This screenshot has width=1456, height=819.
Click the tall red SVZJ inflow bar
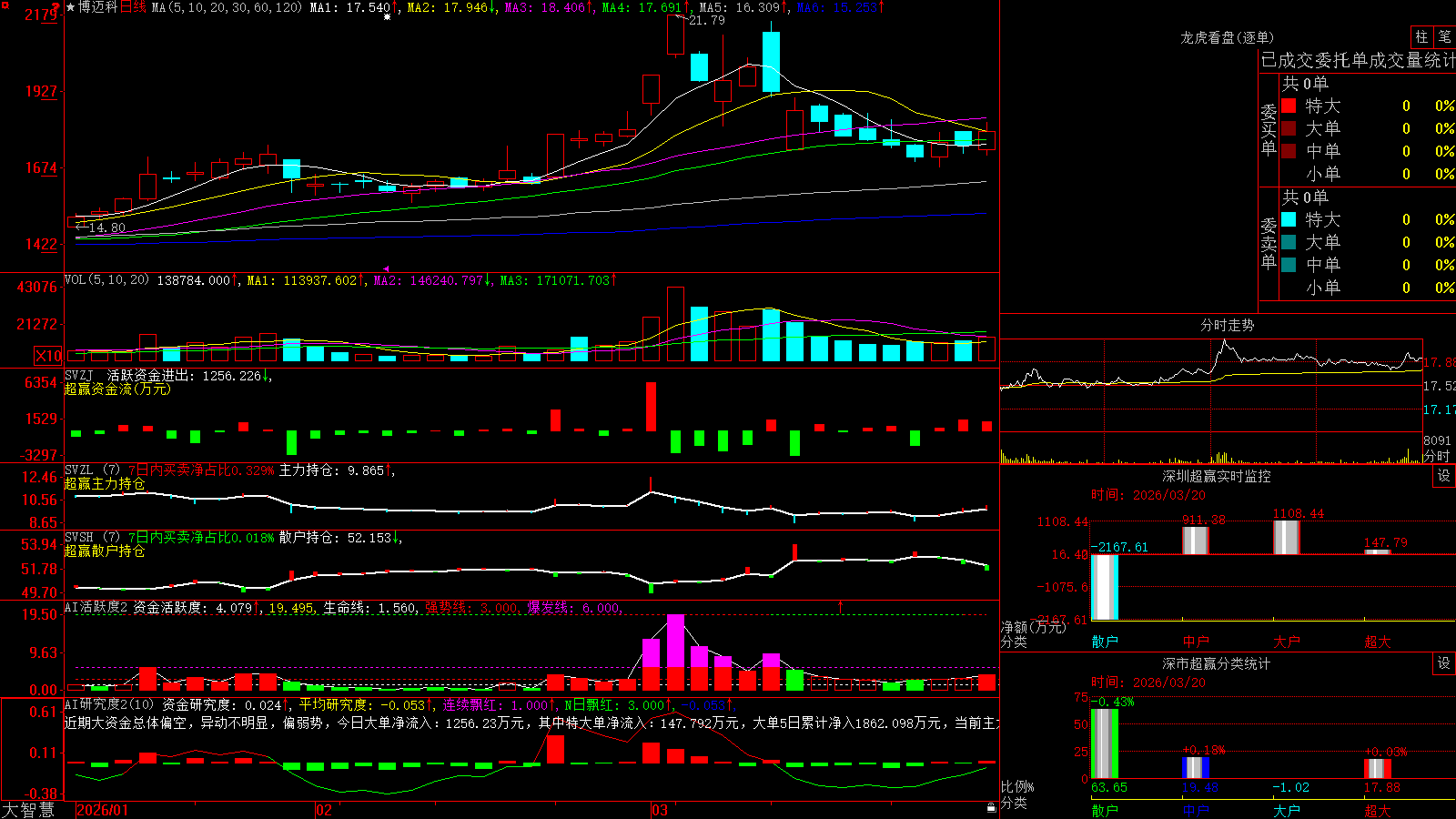coord(651,407)
